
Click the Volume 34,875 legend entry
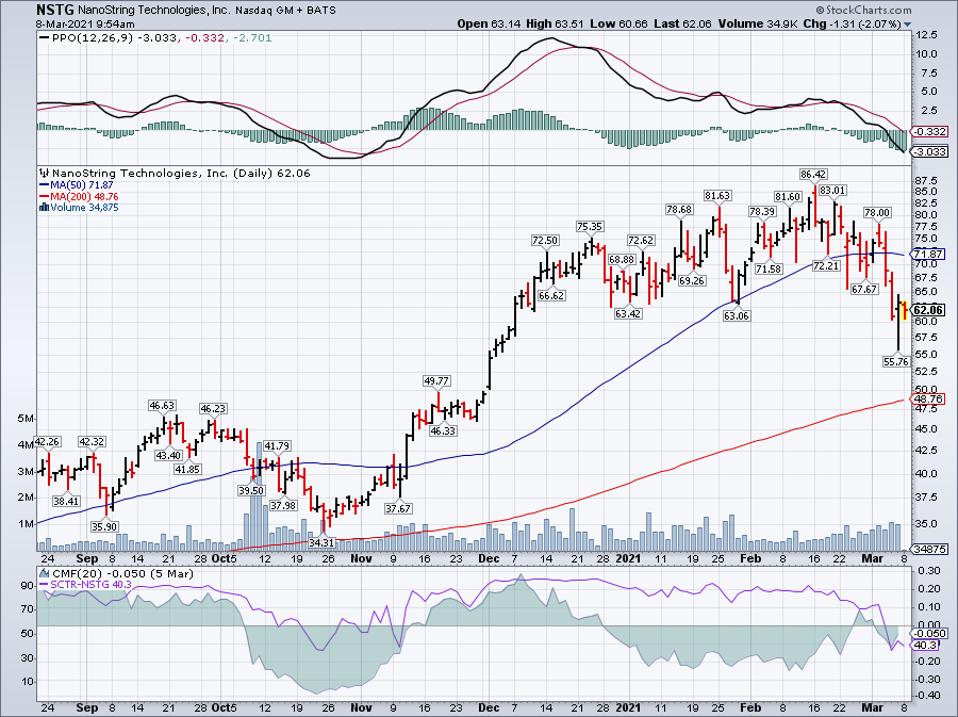click(84, 208)
